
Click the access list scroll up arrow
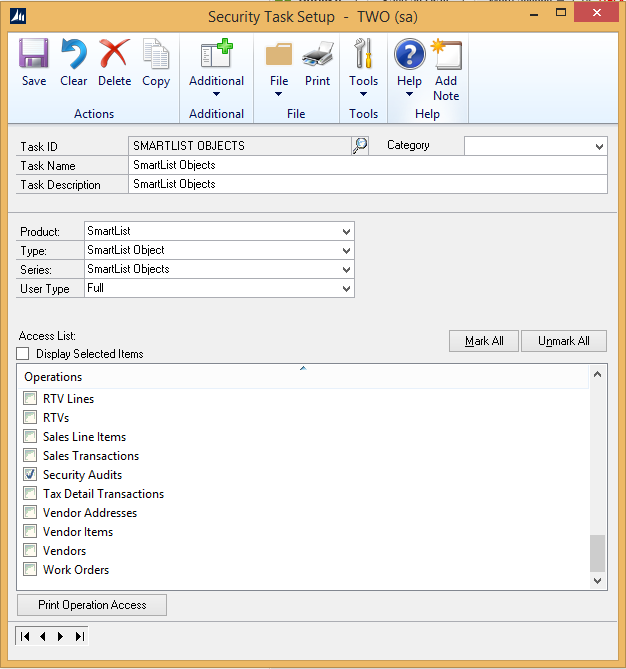click(x=597, y=375)
